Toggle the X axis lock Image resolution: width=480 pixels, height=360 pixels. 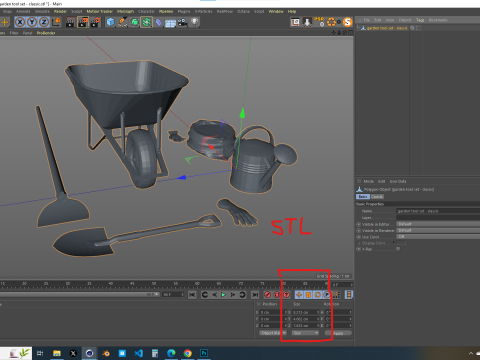click(20, 22)
